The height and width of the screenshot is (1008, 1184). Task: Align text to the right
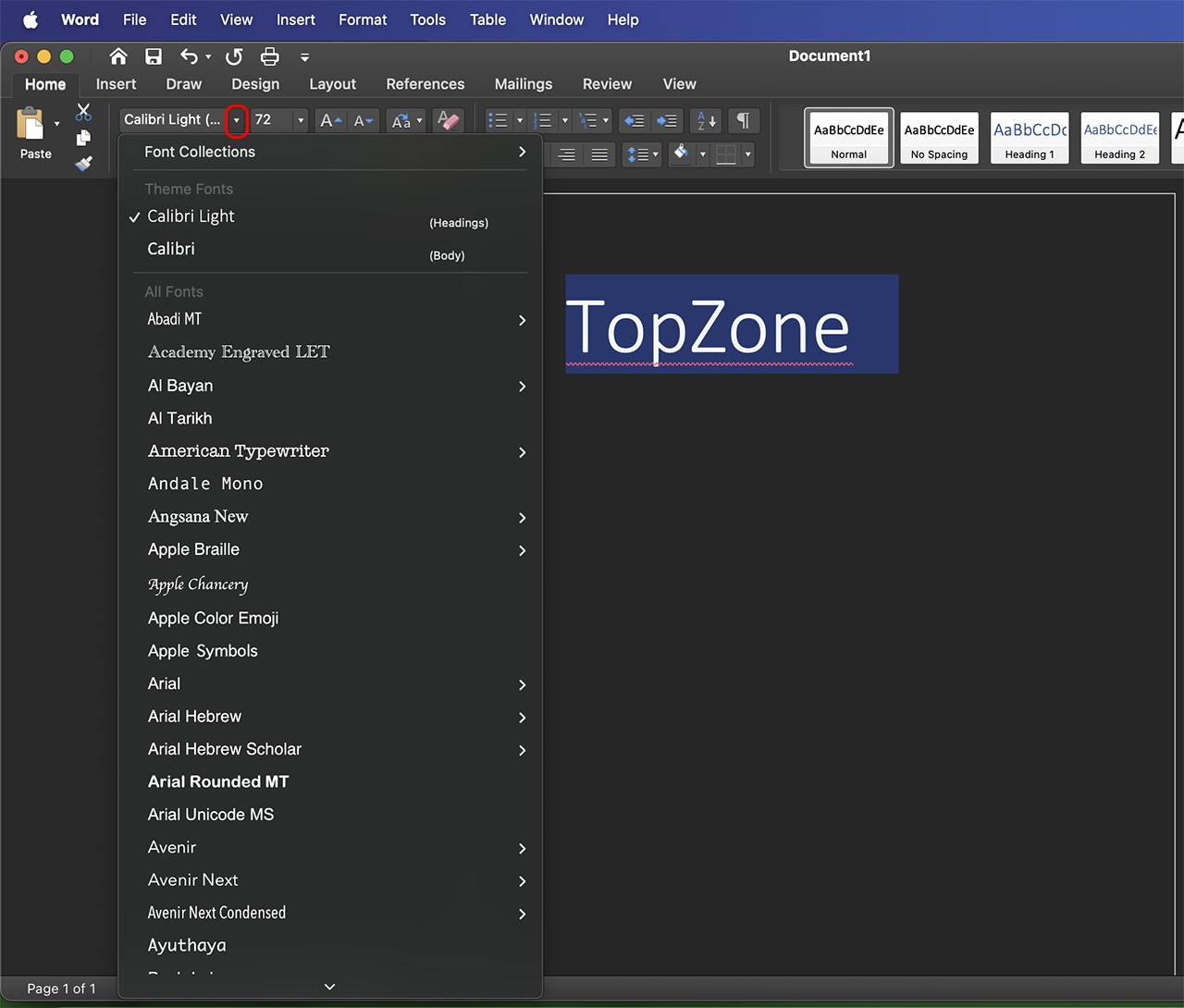(566, 154)
